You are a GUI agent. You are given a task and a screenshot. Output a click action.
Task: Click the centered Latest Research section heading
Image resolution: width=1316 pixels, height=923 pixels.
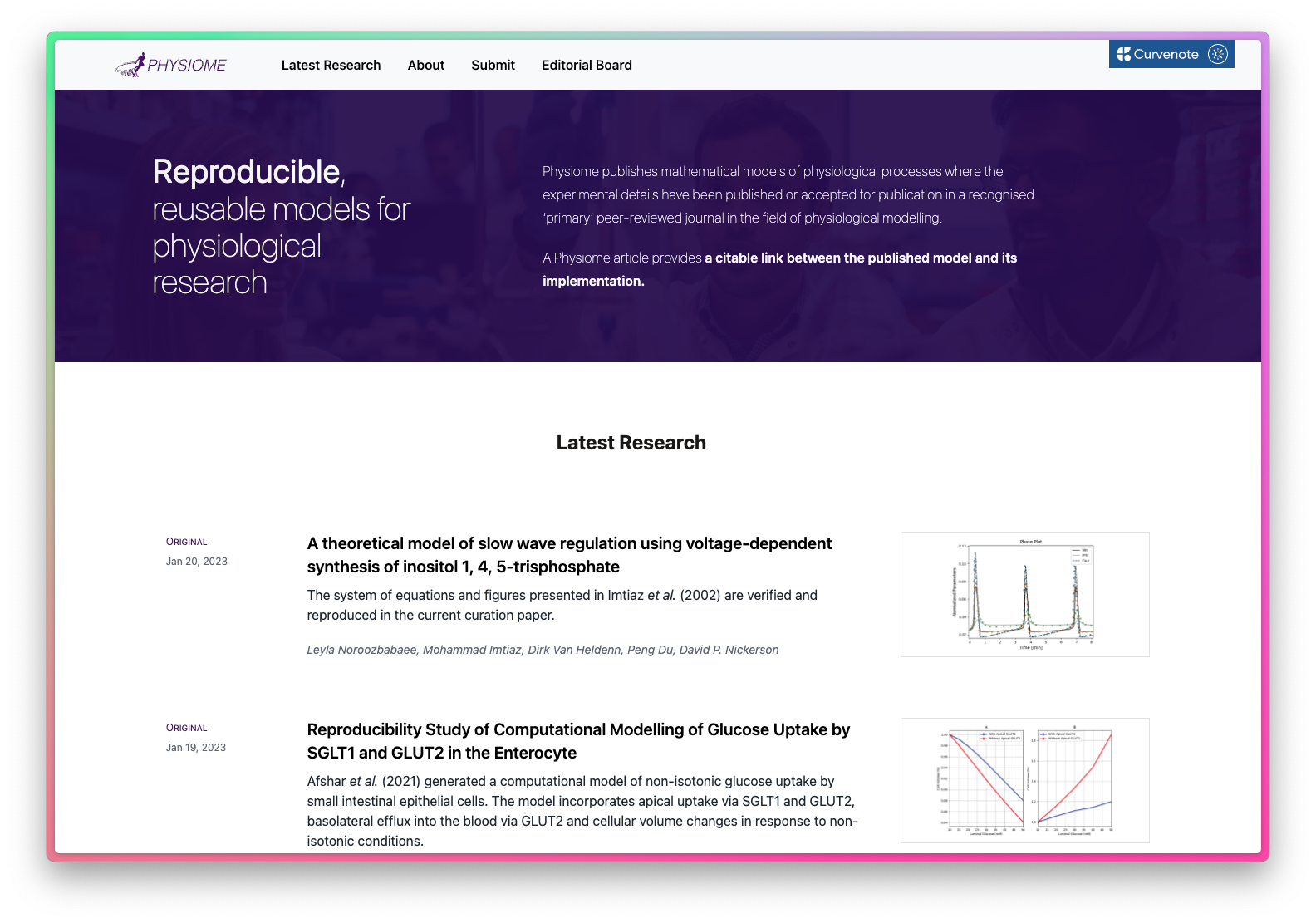(631, 443)
